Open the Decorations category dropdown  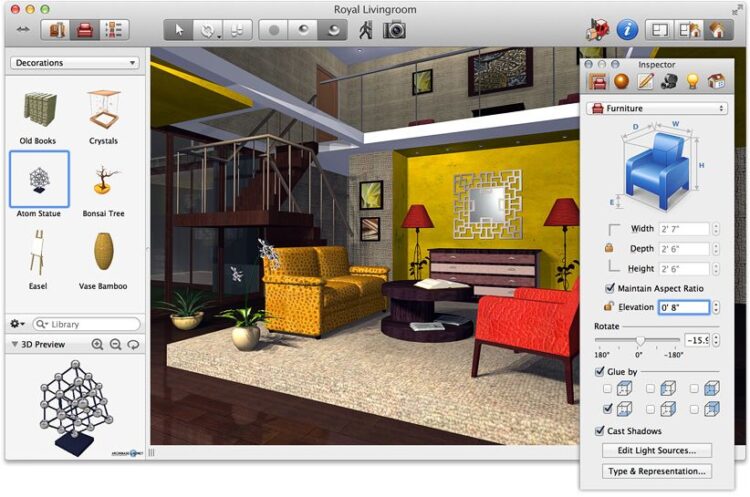(x=75, y=63)
